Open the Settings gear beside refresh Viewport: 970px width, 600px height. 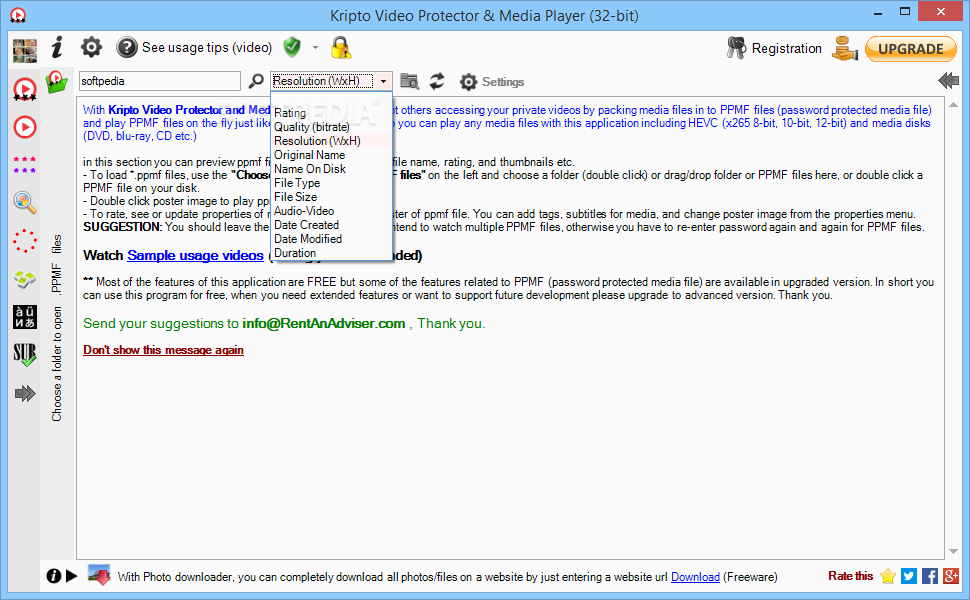[492, 82]
